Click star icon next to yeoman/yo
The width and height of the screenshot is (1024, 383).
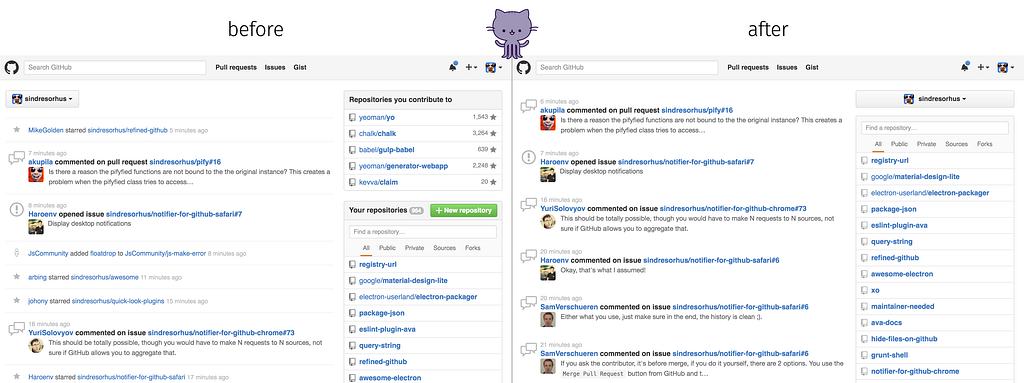coord(493,118)
